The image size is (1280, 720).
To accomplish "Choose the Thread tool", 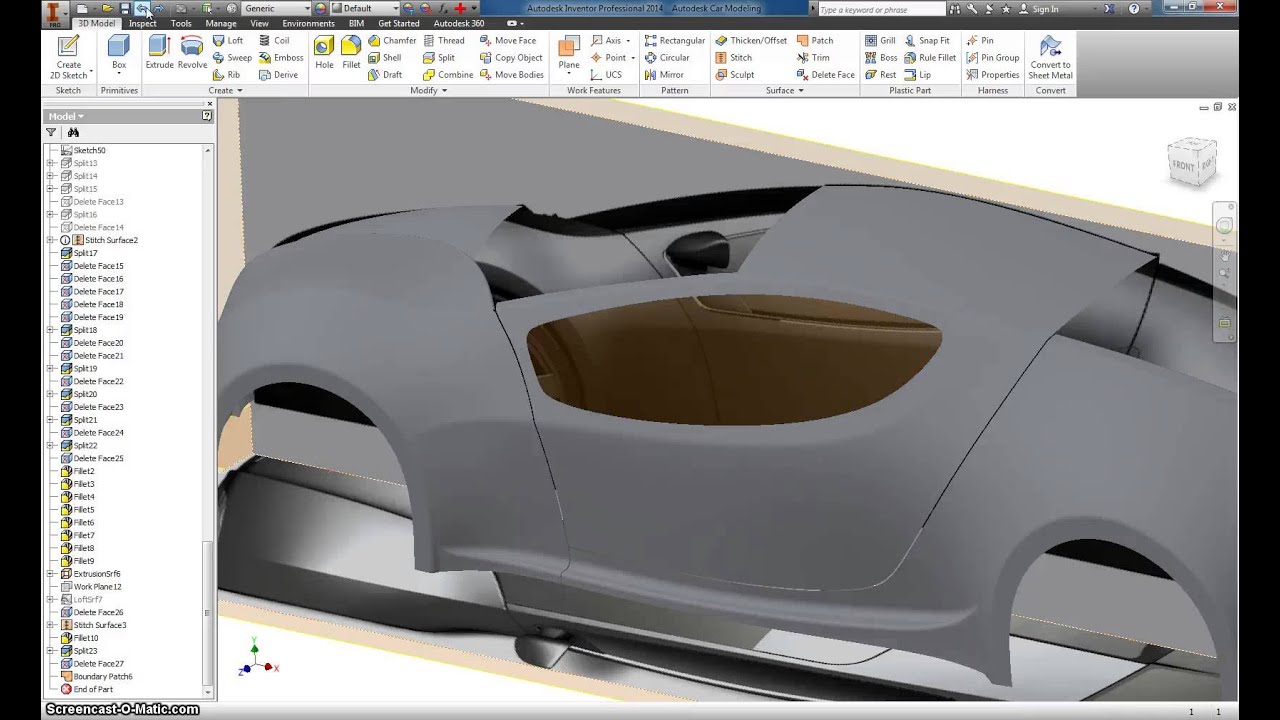I will point(443,41).
